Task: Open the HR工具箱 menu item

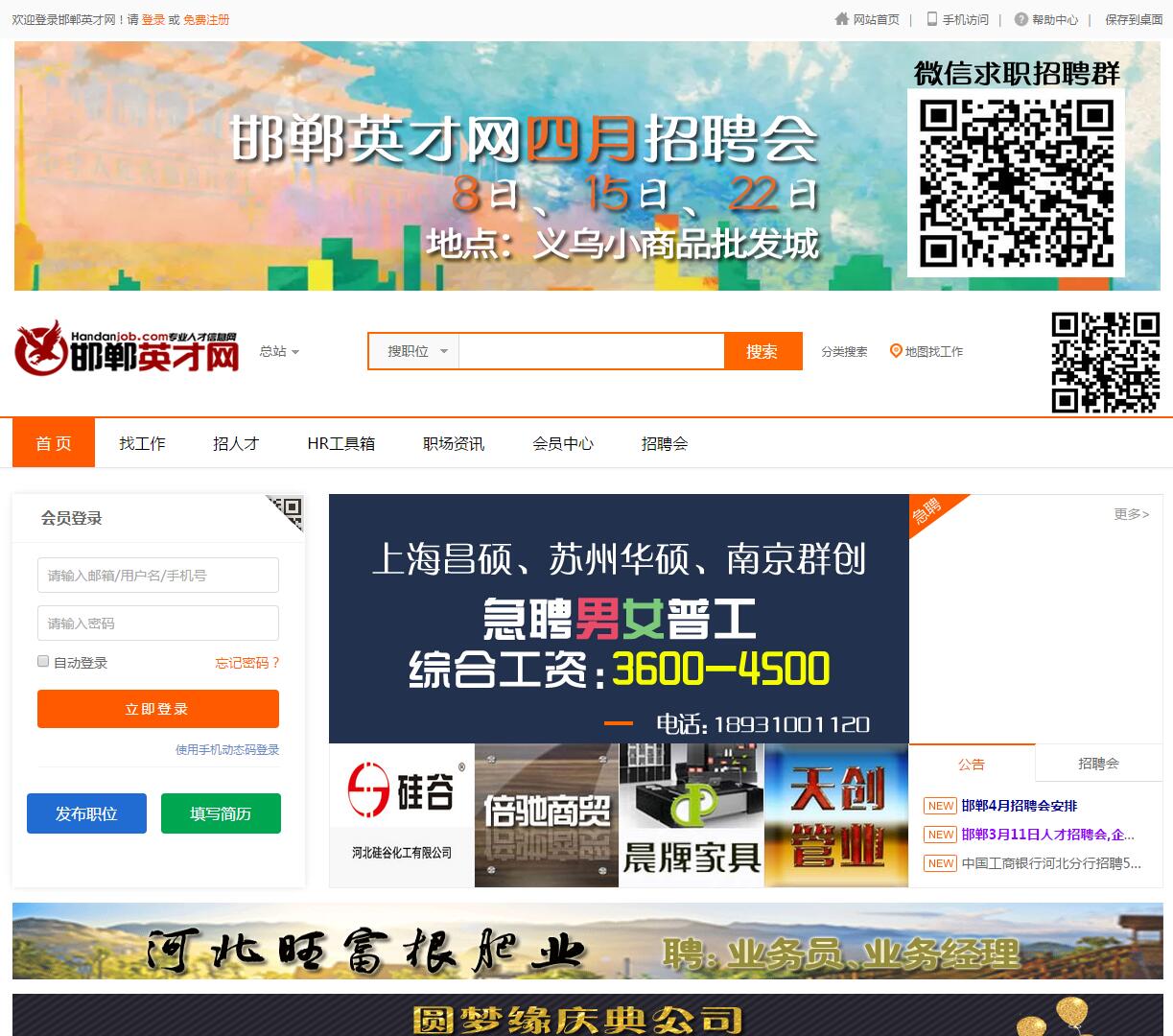Action: (x=341, y=443)
